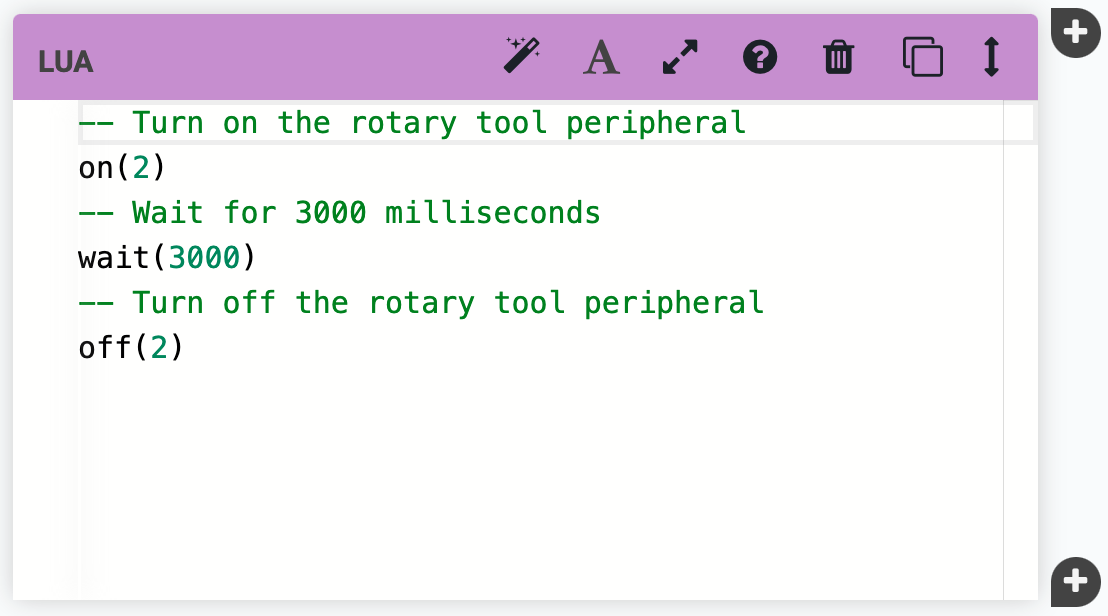Delete the Lua block using the trash icon

(839, 57)
